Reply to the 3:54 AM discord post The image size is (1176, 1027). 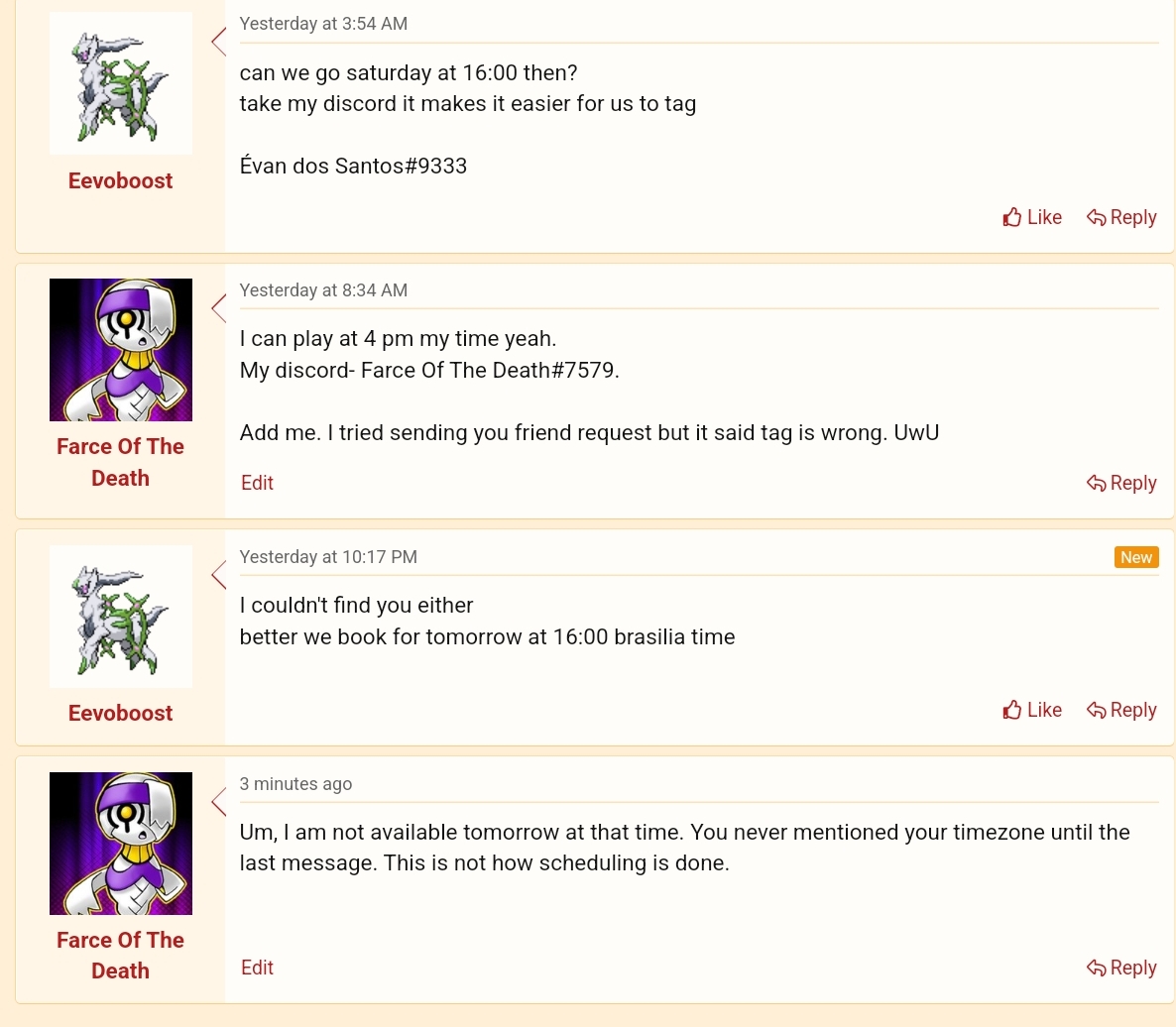pyautogui.click(x=1121, y=217)
